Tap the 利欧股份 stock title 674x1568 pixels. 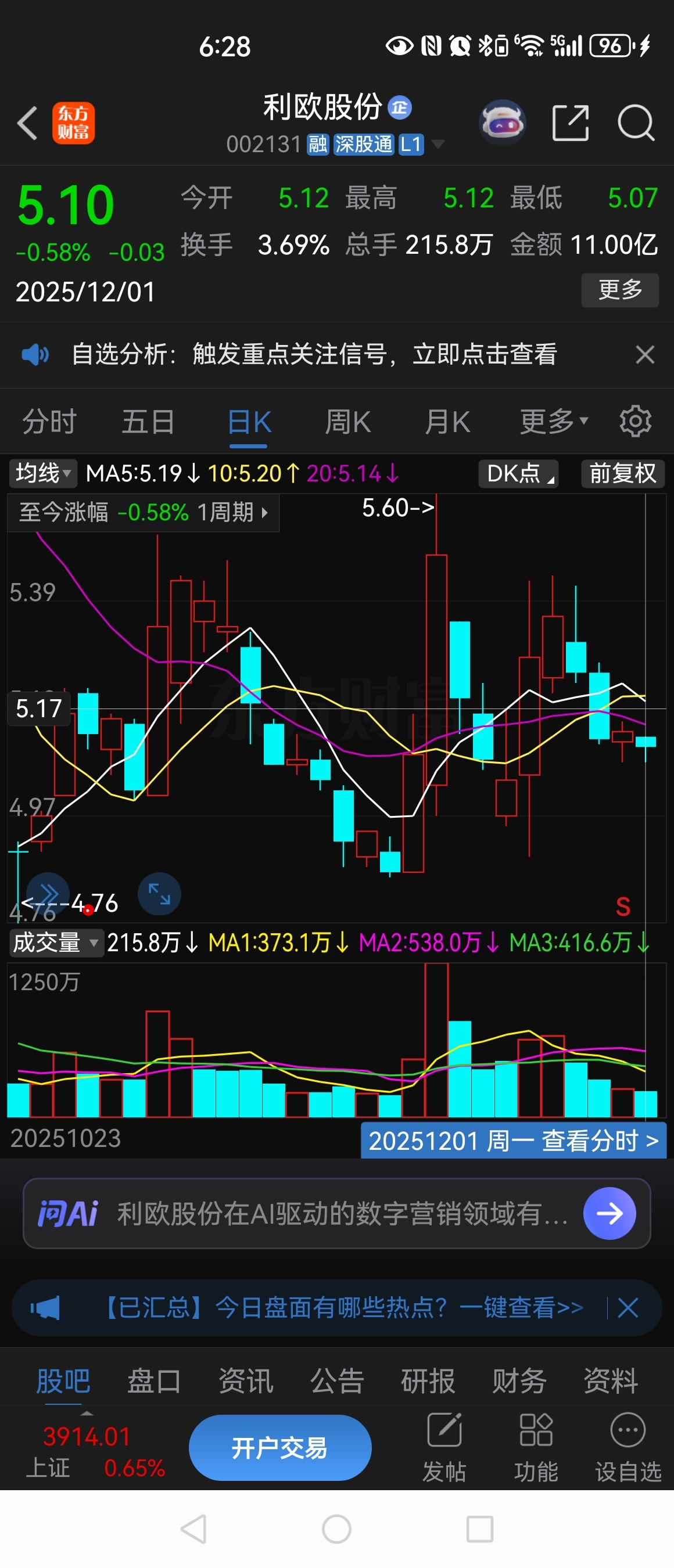pyautogui.click(x=322, y=107)
